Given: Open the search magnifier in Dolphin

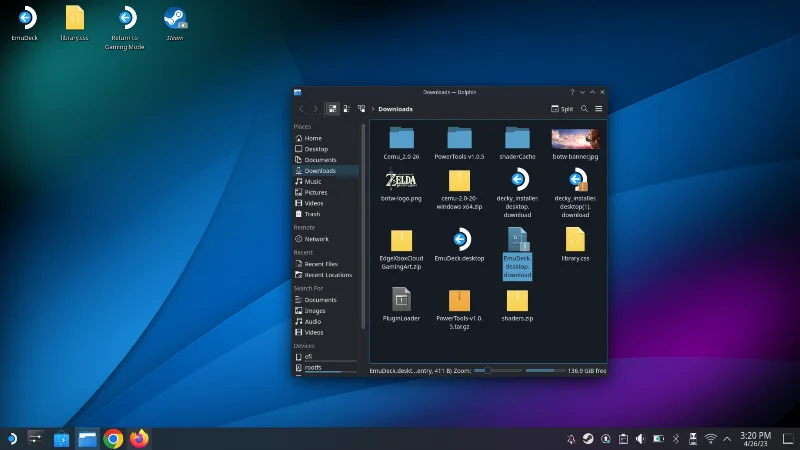Looking at the screenshot, I should coord(584,109).
